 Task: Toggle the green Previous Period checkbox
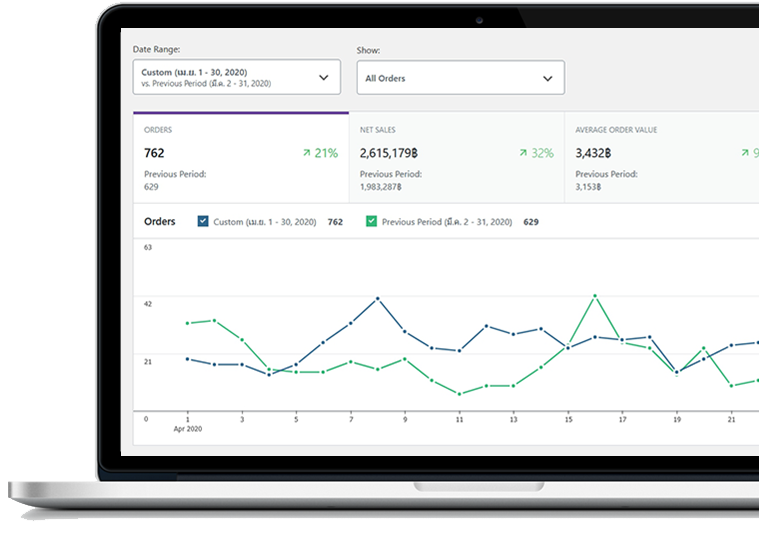[x=372, y=221]
